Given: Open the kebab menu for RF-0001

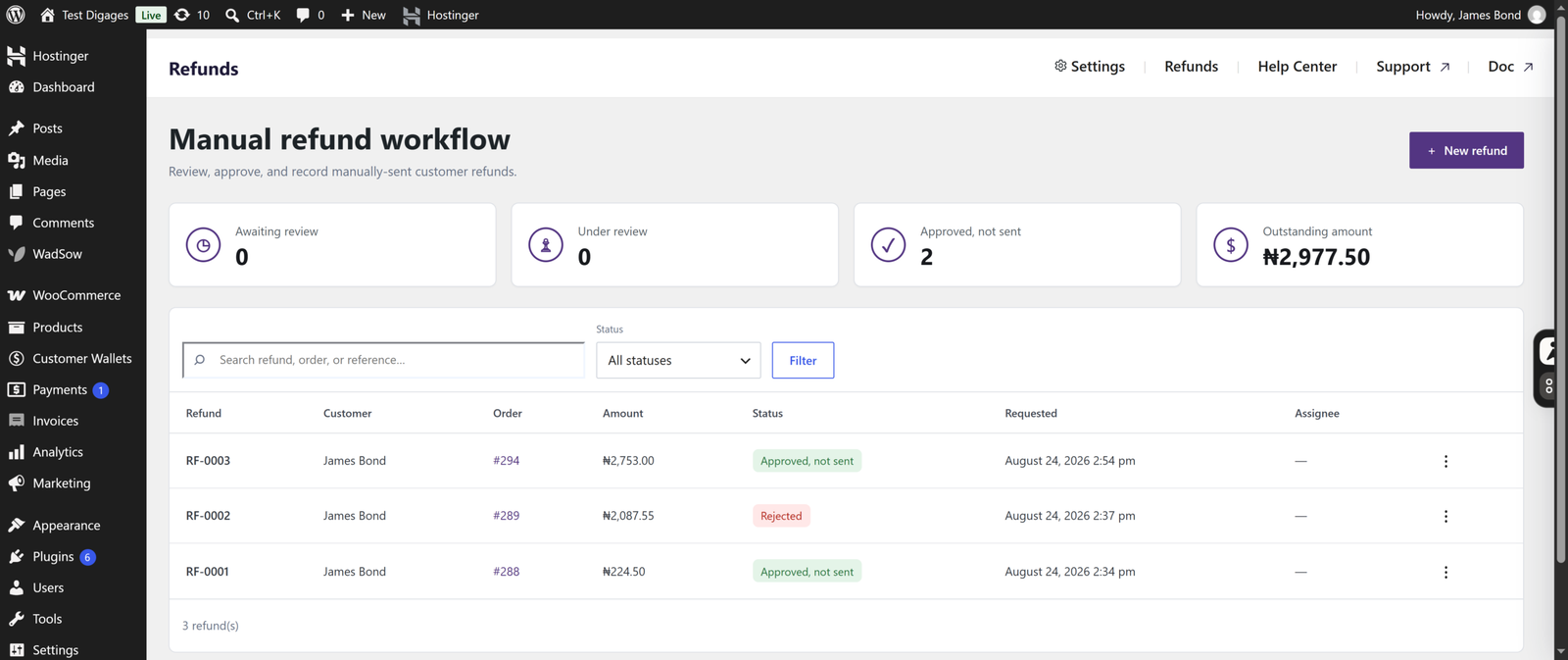Looking at the screenshot, I should coord(1445,572).
